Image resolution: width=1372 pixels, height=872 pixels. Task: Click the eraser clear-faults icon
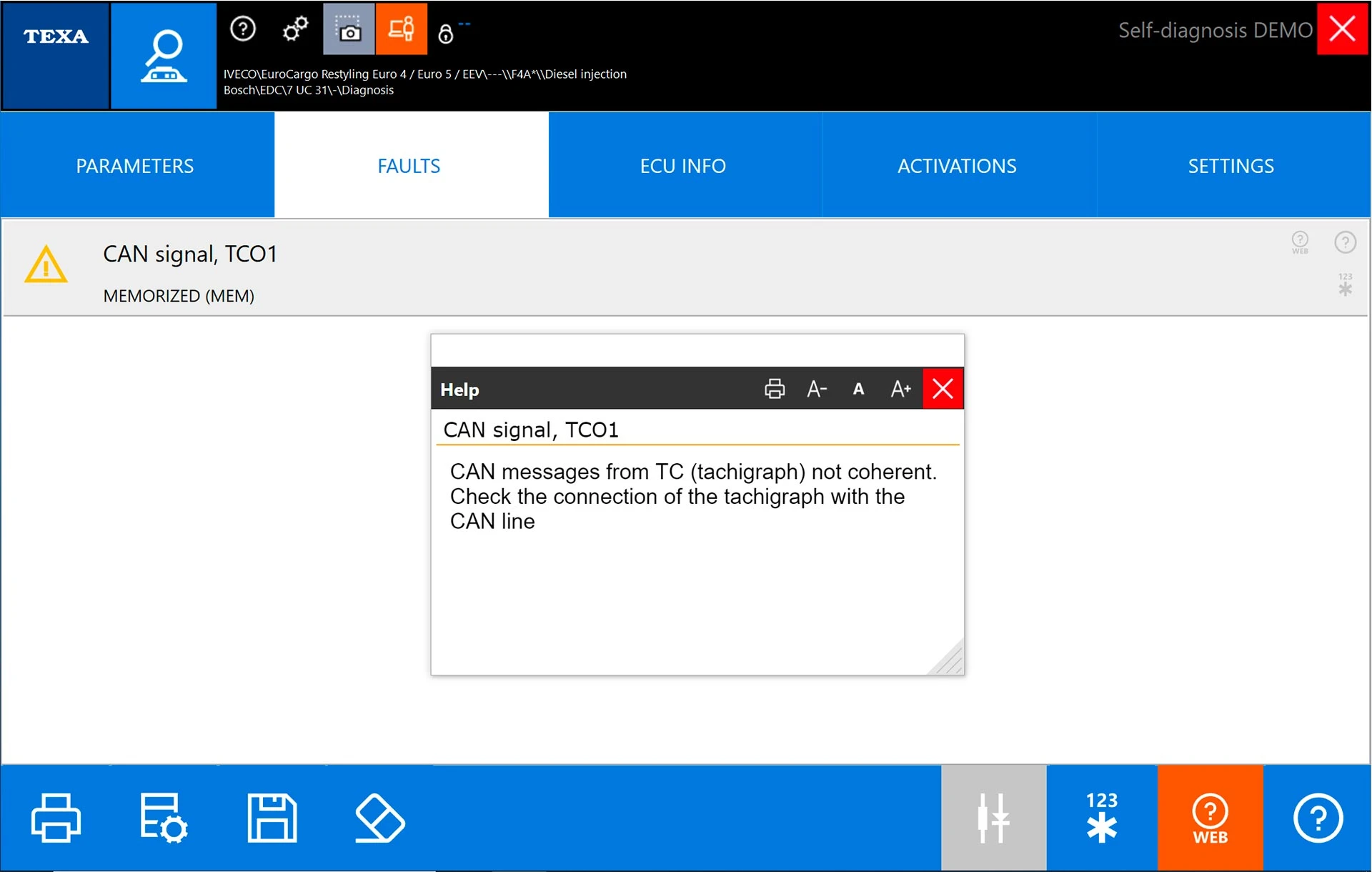(379, 818)
